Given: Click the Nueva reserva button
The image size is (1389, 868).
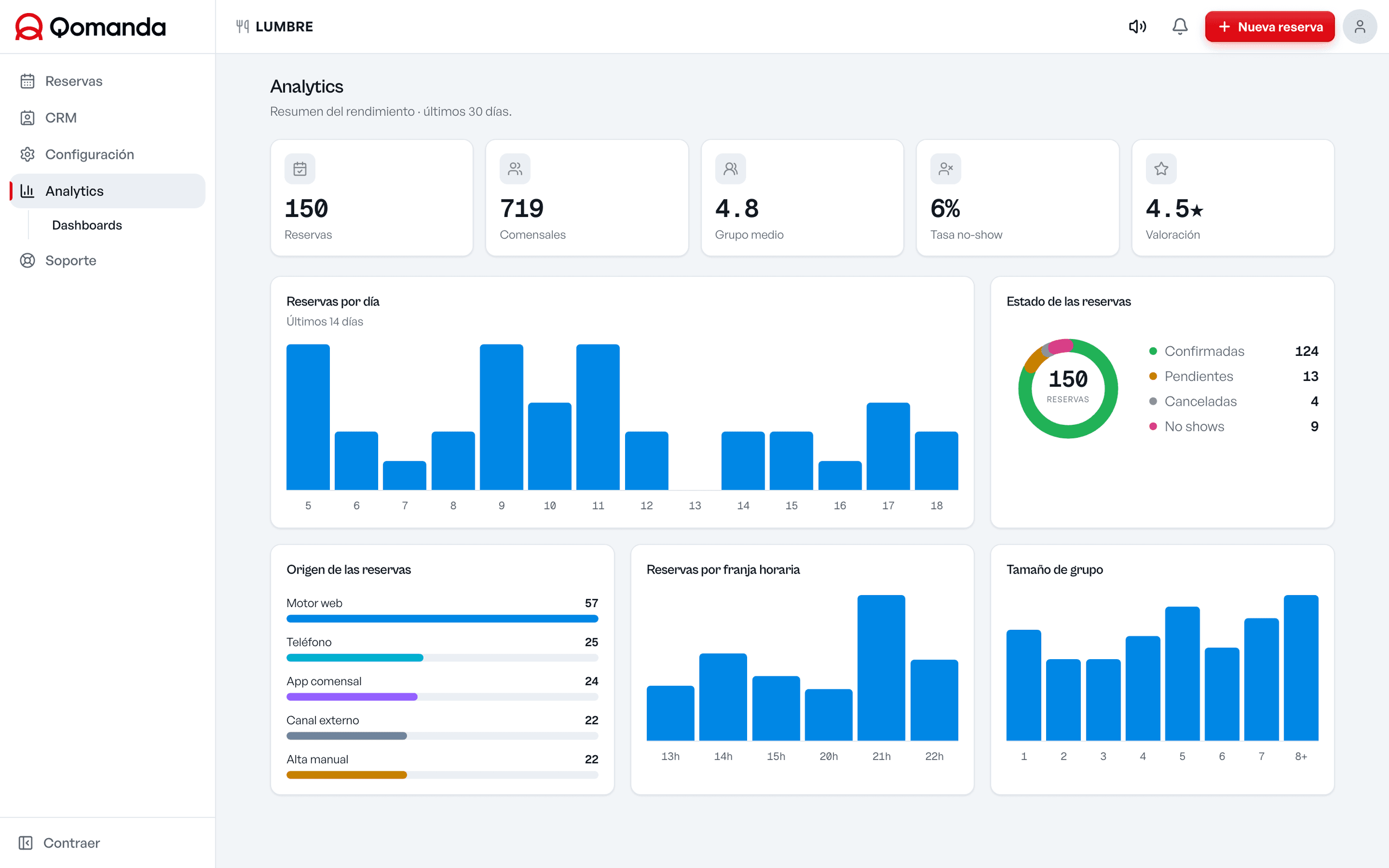Looking at the screenshot, I should [1270, 27].
